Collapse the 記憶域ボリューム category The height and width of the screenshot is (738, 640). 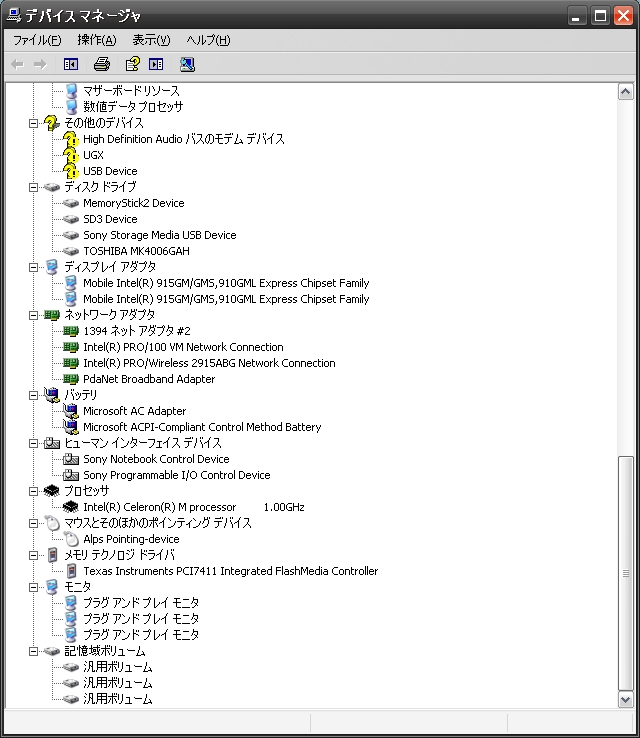coord(33,651)
